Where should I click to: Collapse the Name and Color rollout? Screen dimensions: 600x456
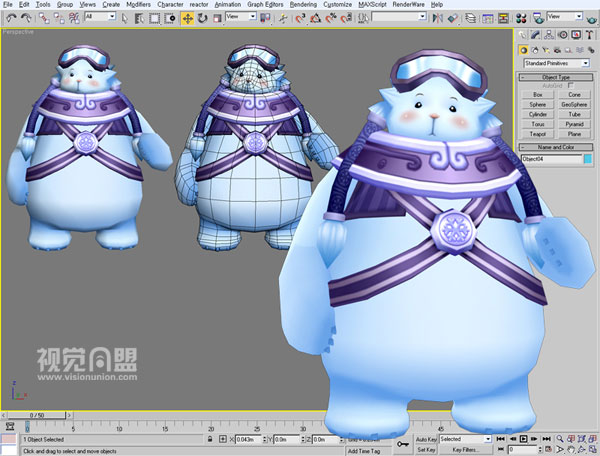[556, 147]
